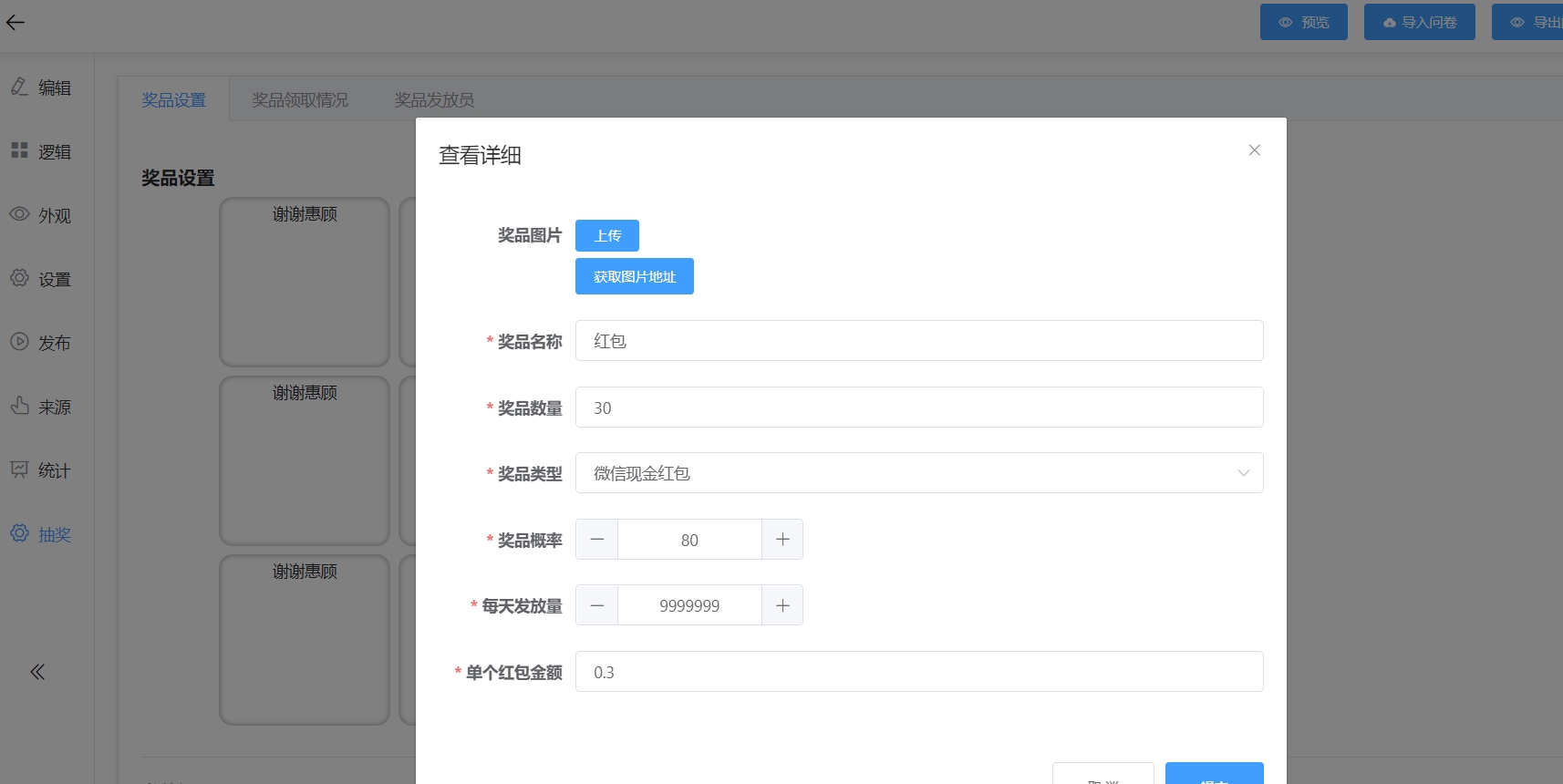Switch to the 奖品设置 tab

(173, 99)
